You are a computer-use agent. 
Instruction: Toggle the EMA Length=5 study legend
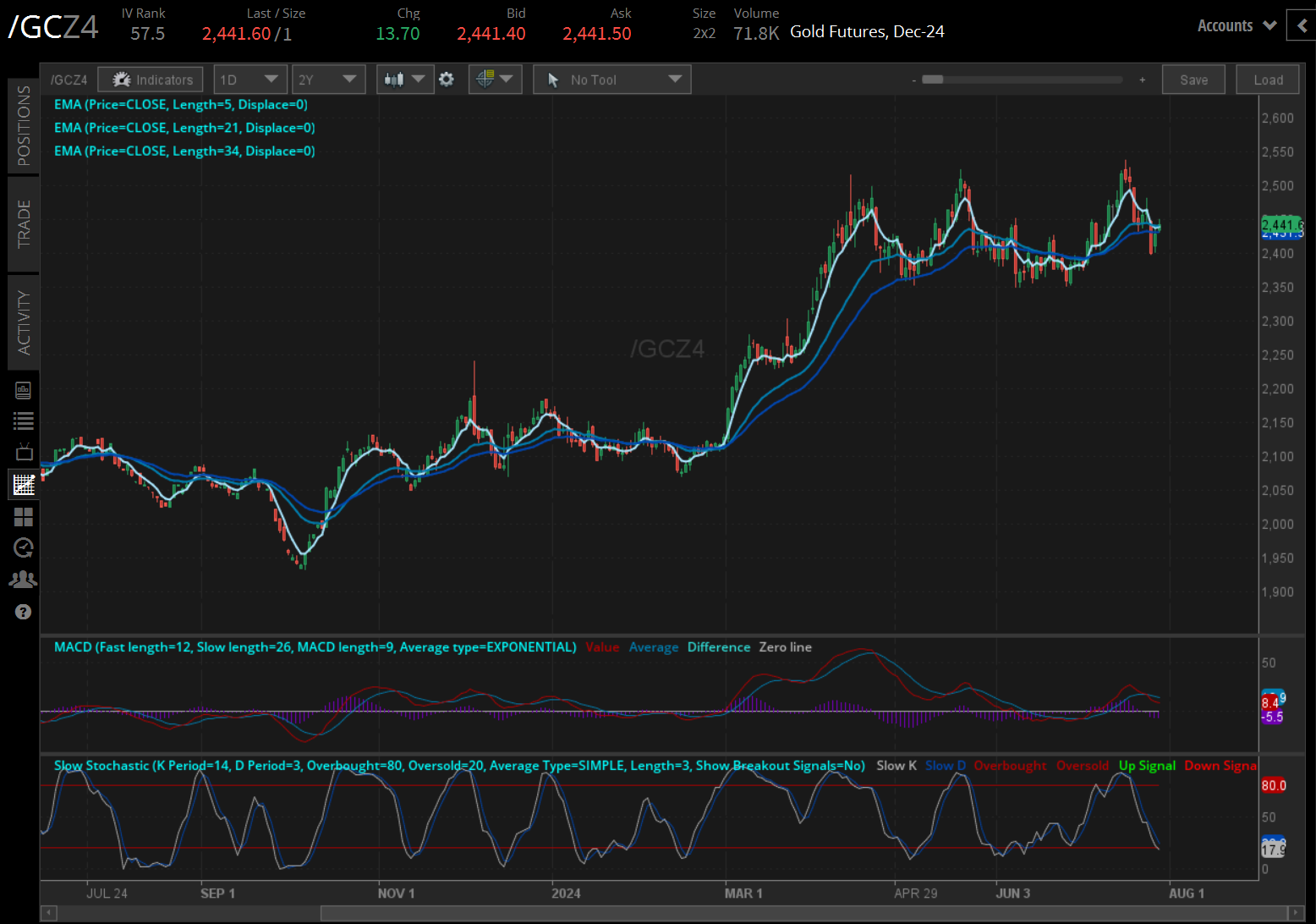(180, 104)
